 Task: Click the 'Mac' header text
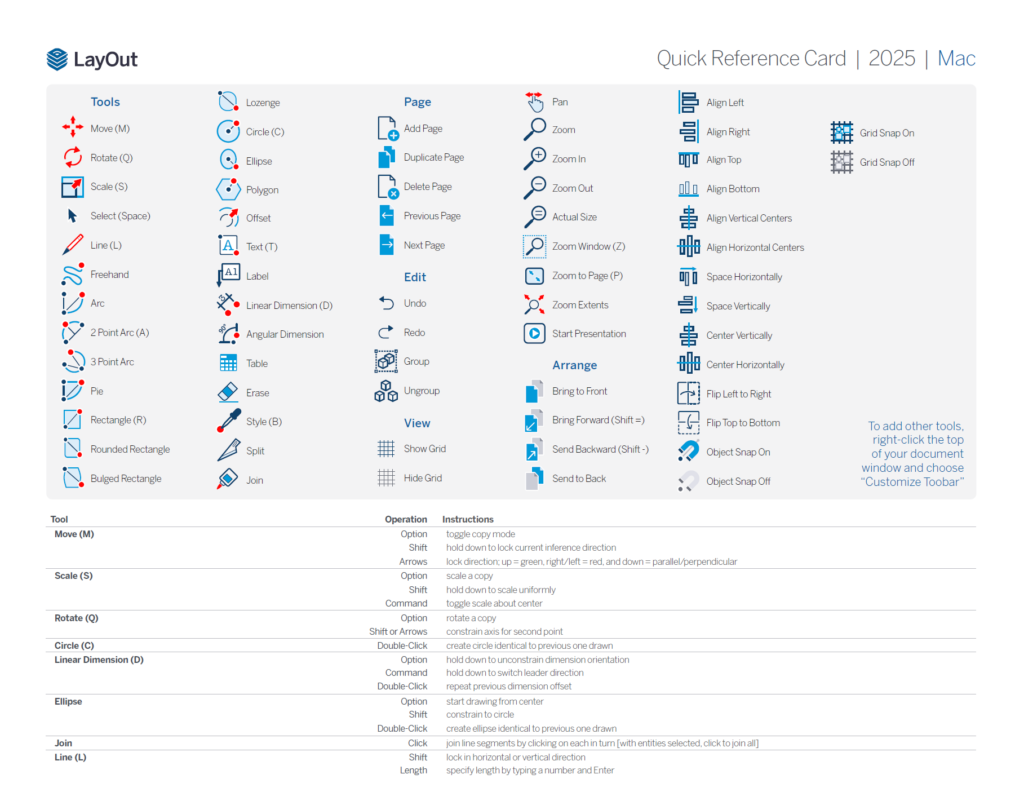(956, 59)
